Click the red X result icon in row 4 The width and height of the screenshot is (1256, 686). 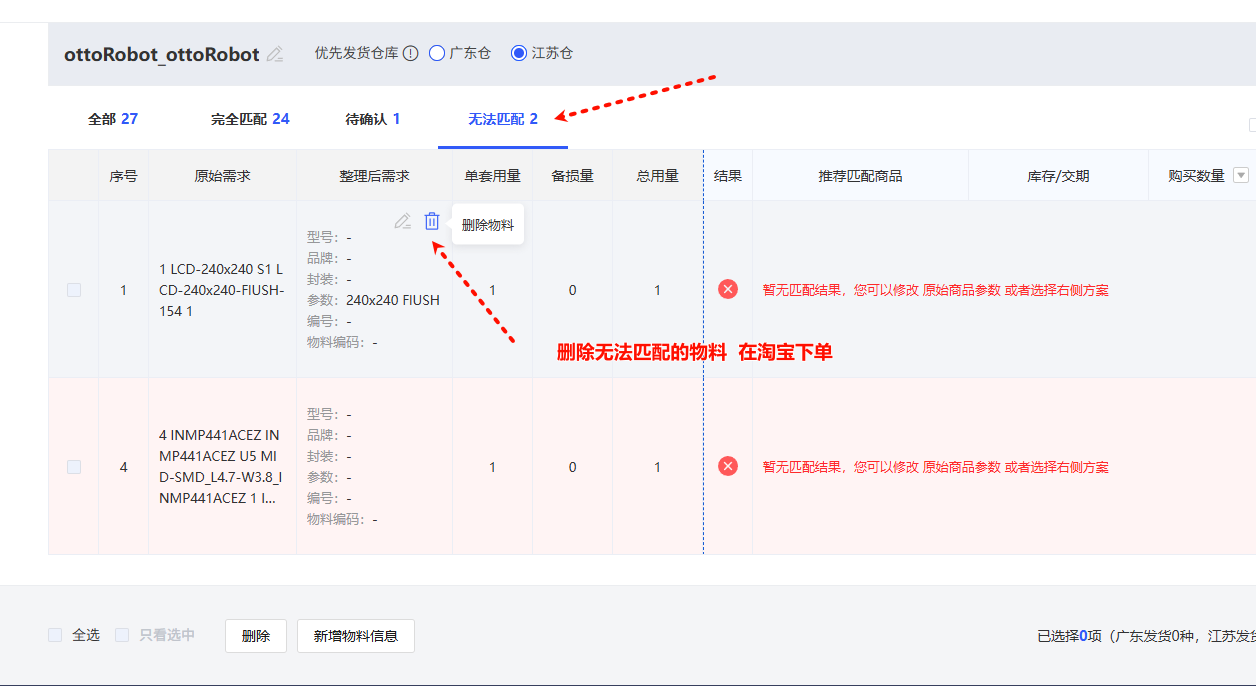(728, 466)
